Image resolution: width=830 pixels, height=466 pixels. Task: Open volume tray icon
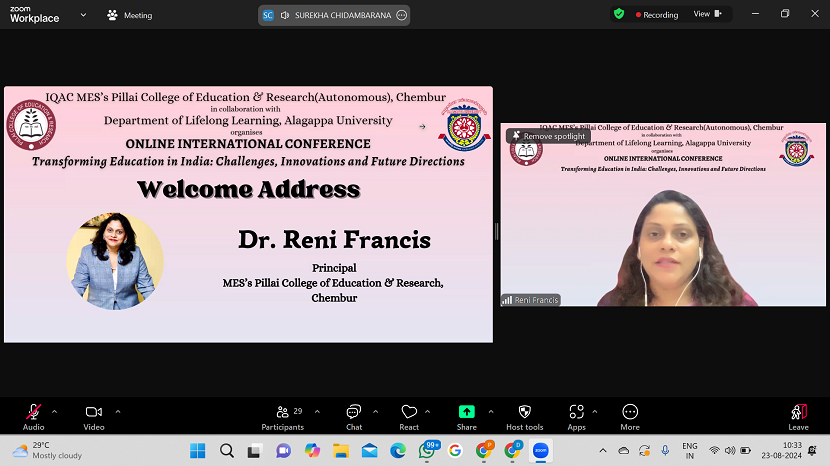730,451
